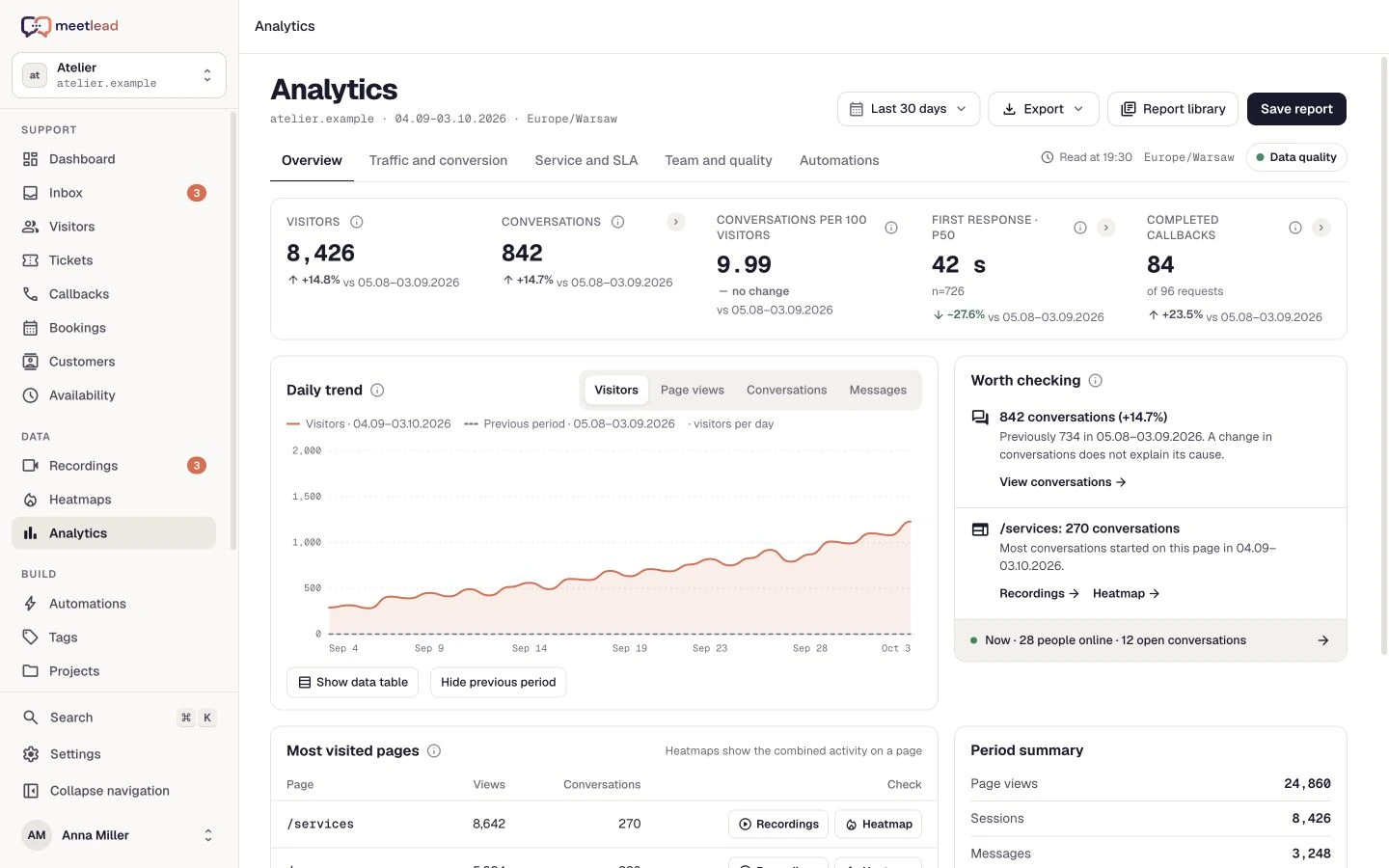
Task: Open Heatmaps in the sidebar
Action: coord(114,500)
